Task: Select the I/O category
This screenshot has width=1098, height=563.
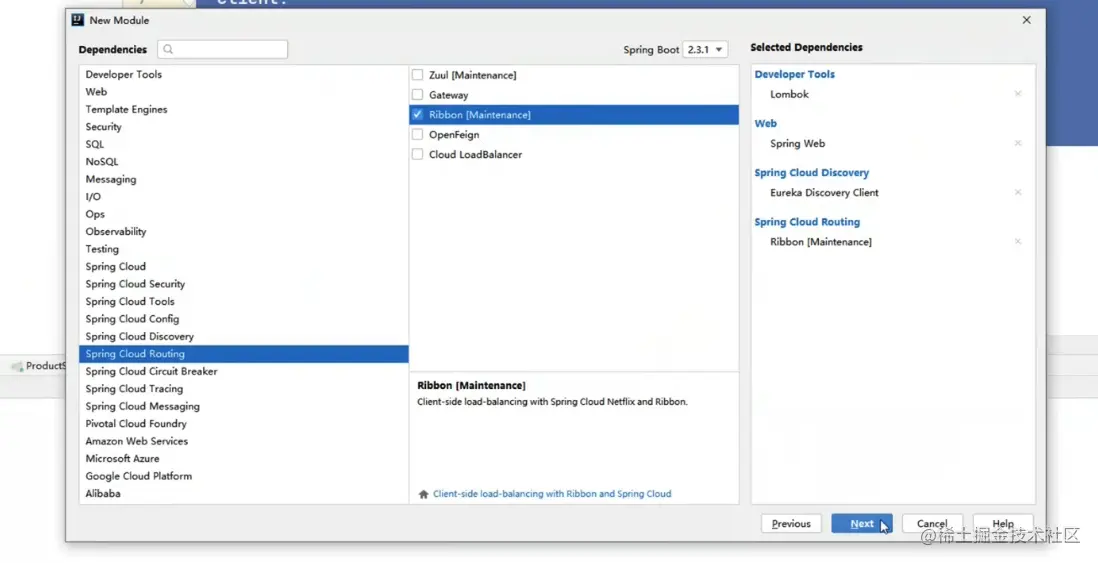Action: (244, 197)
